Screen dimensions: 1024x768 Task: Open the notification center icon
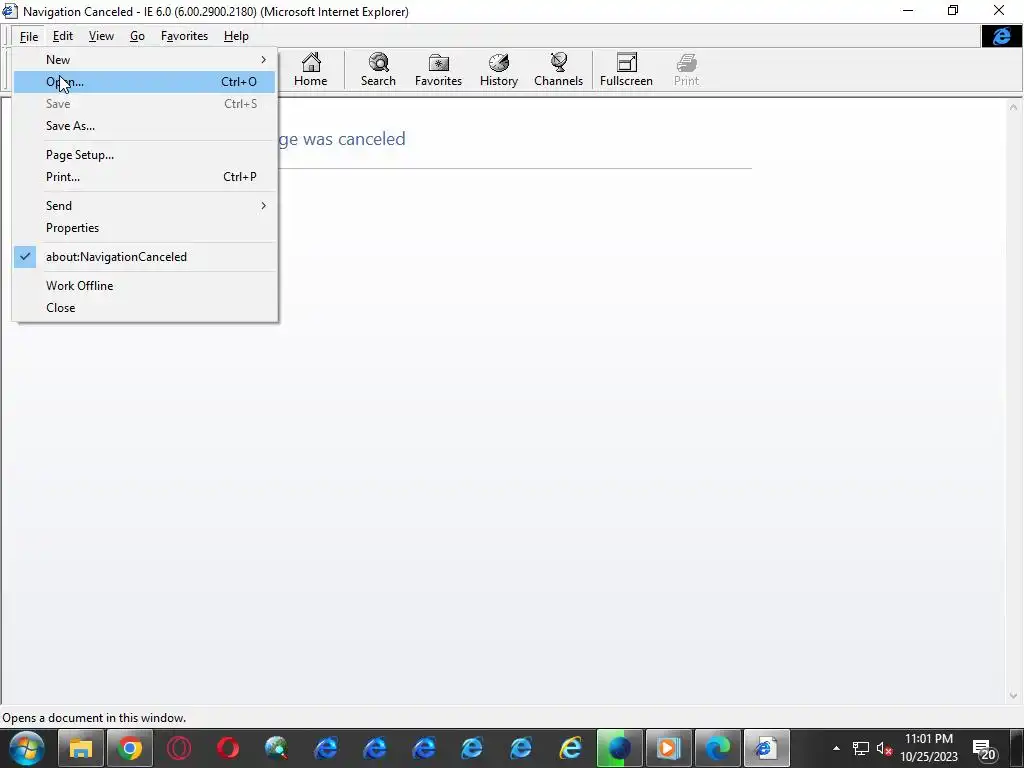point(984,749)
